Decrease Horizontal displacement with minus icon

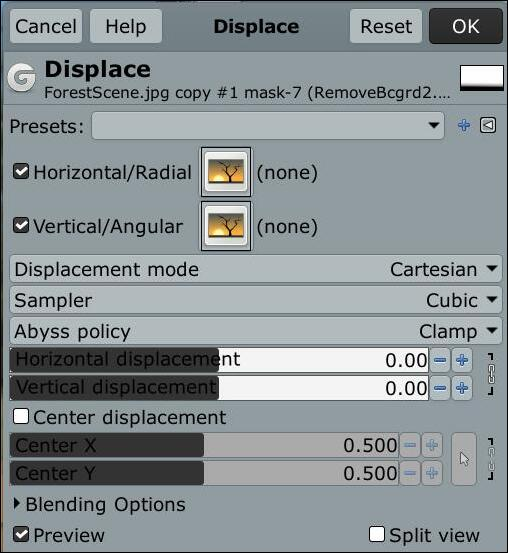440,360
